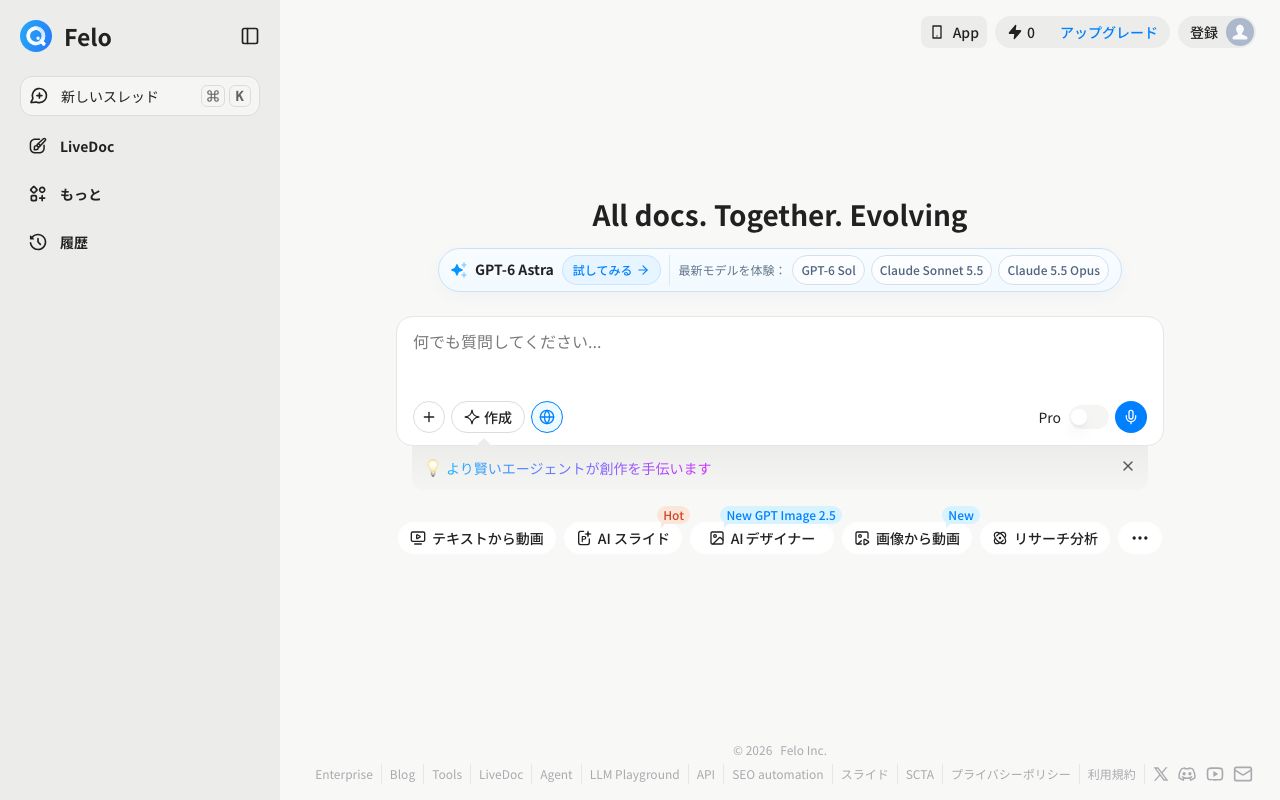Open the Tools footer link
The height and width of the screenshot is (800, 1280).
[447, 774]
